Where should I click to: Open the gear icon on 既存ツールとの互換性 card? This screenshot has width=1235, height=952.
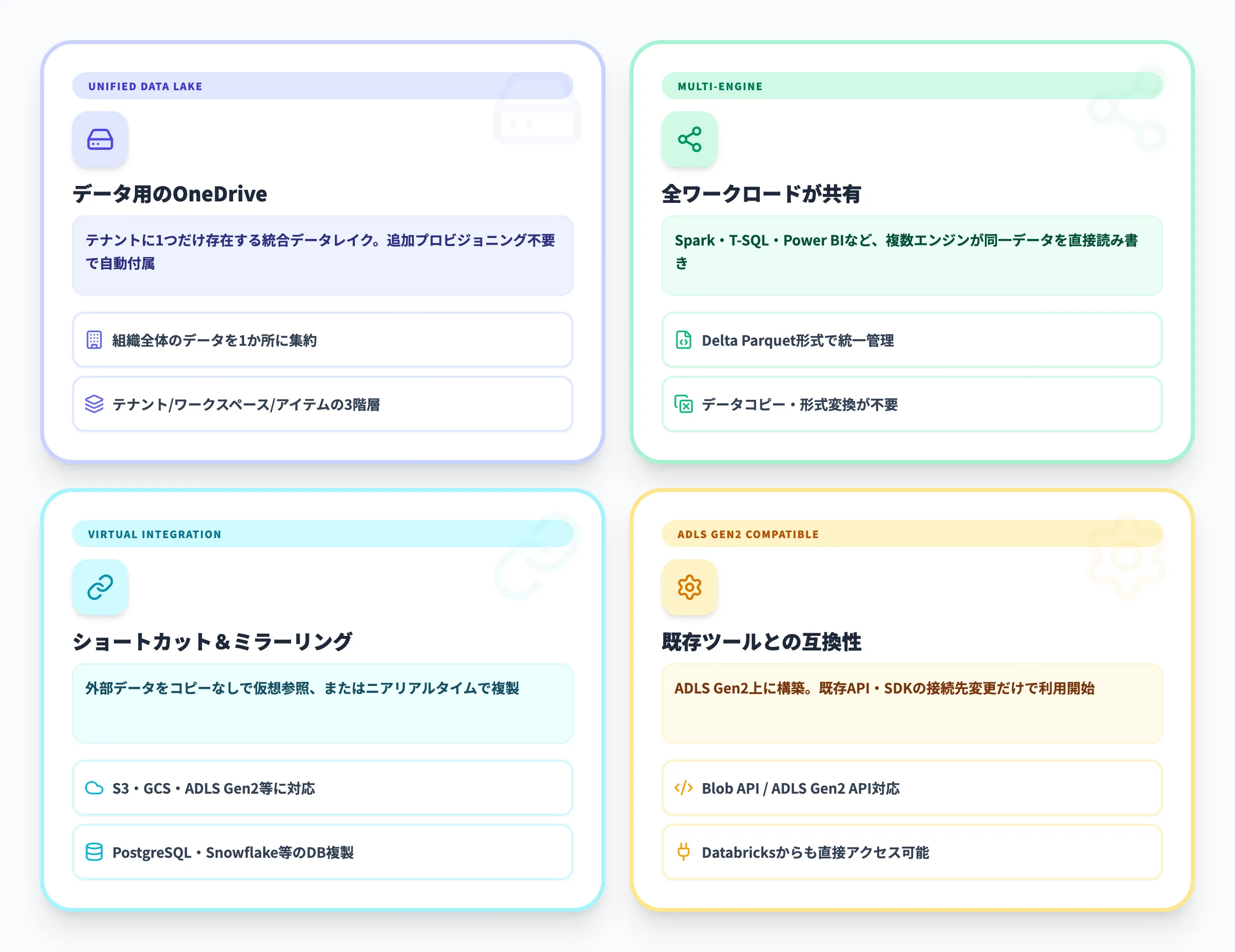pyautogui.click(x=689, y=587)
